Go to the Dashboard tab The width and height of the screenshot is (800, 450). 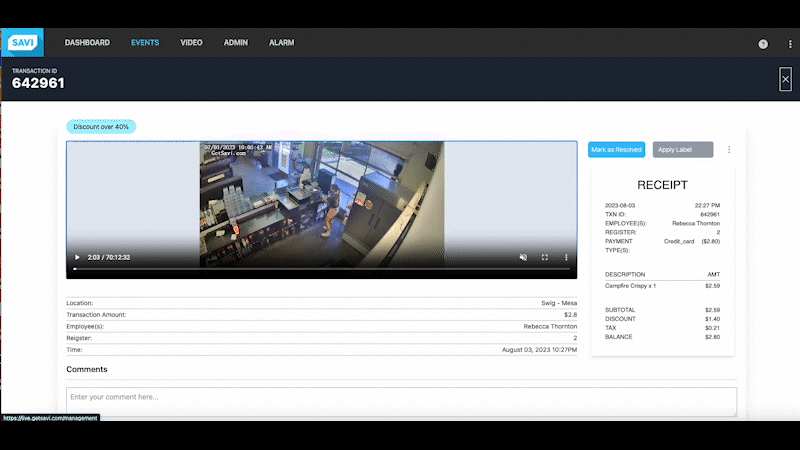tap(87, 43)
